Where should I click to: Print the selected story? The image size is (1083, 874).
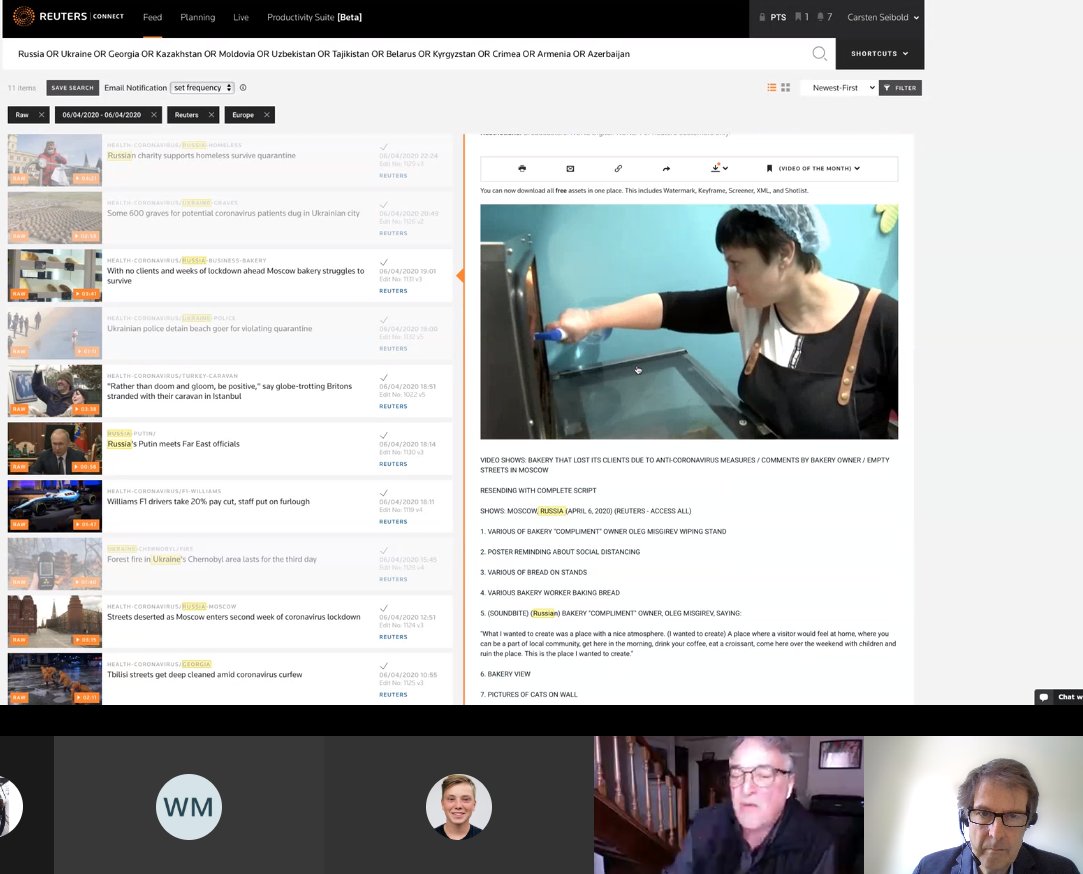pos(522,169)
